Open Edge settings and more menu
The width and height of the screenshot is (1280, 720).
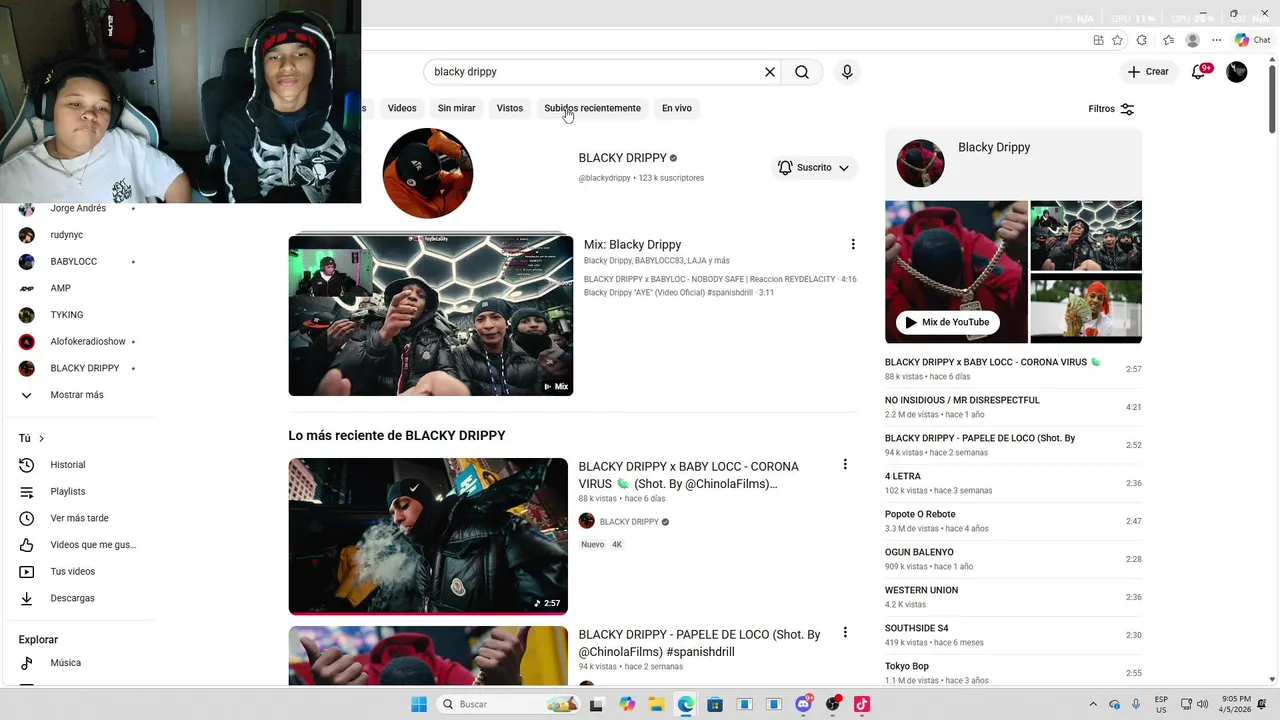coord(1216,40)
